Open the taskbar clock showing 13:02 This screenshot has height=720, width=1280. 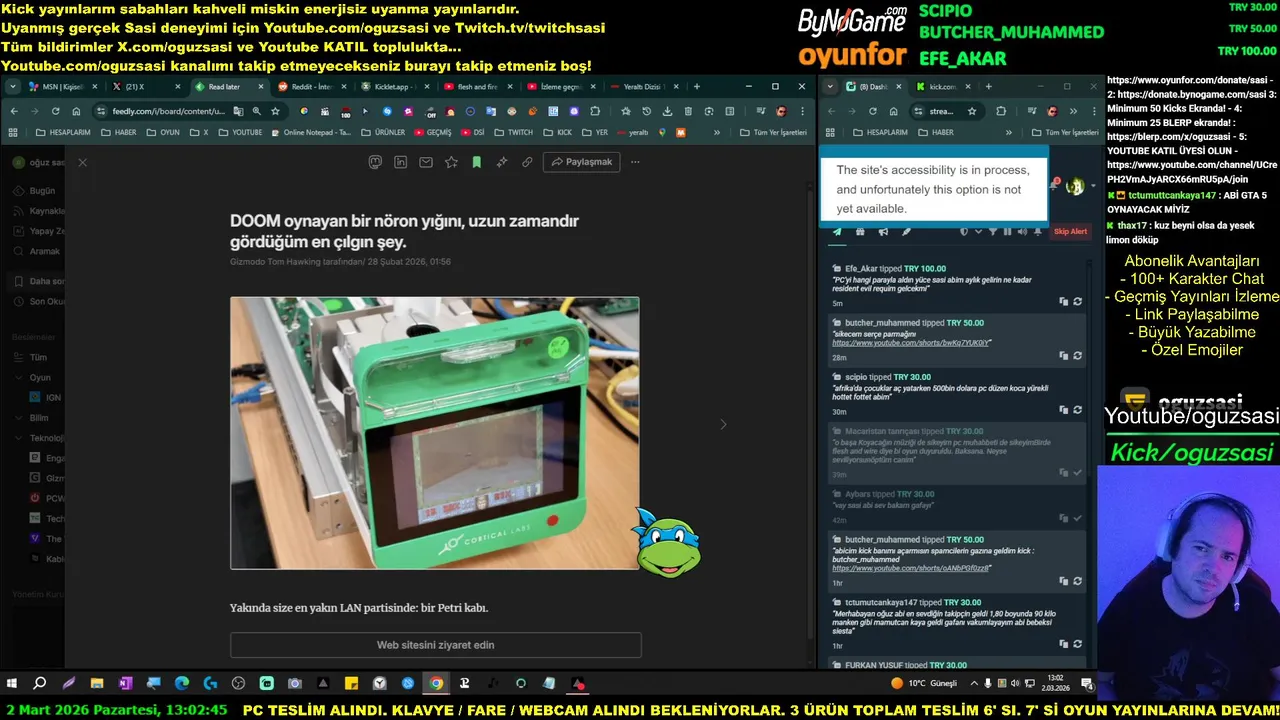[x=1055, y=684]
